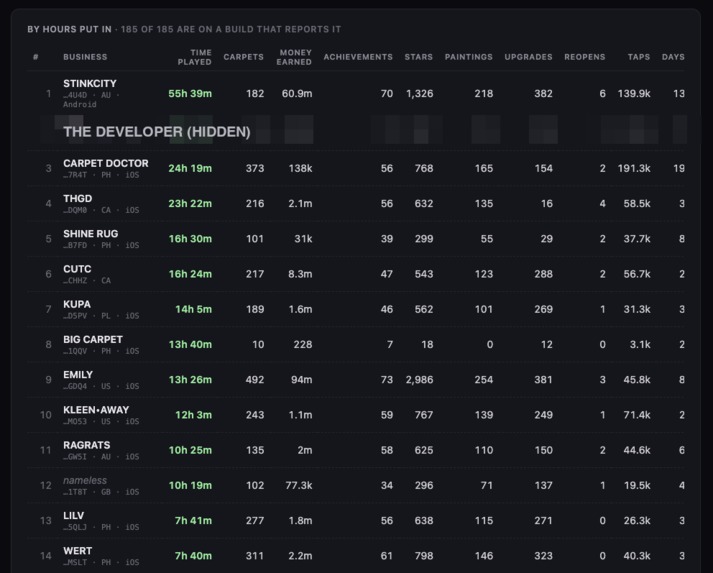Click the Business column header

coord(85,57)
